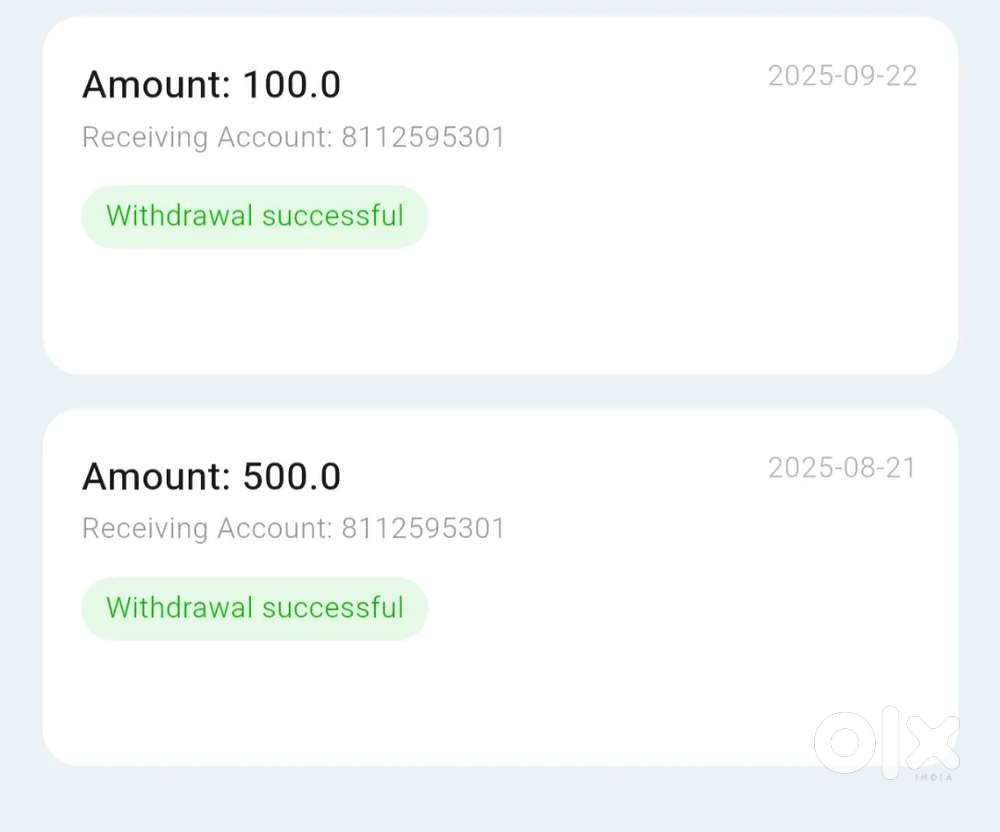The image size is (1000, 832).
Task: Tap the green status indicator of the 100.0 withdrawal
Action: 254,216
